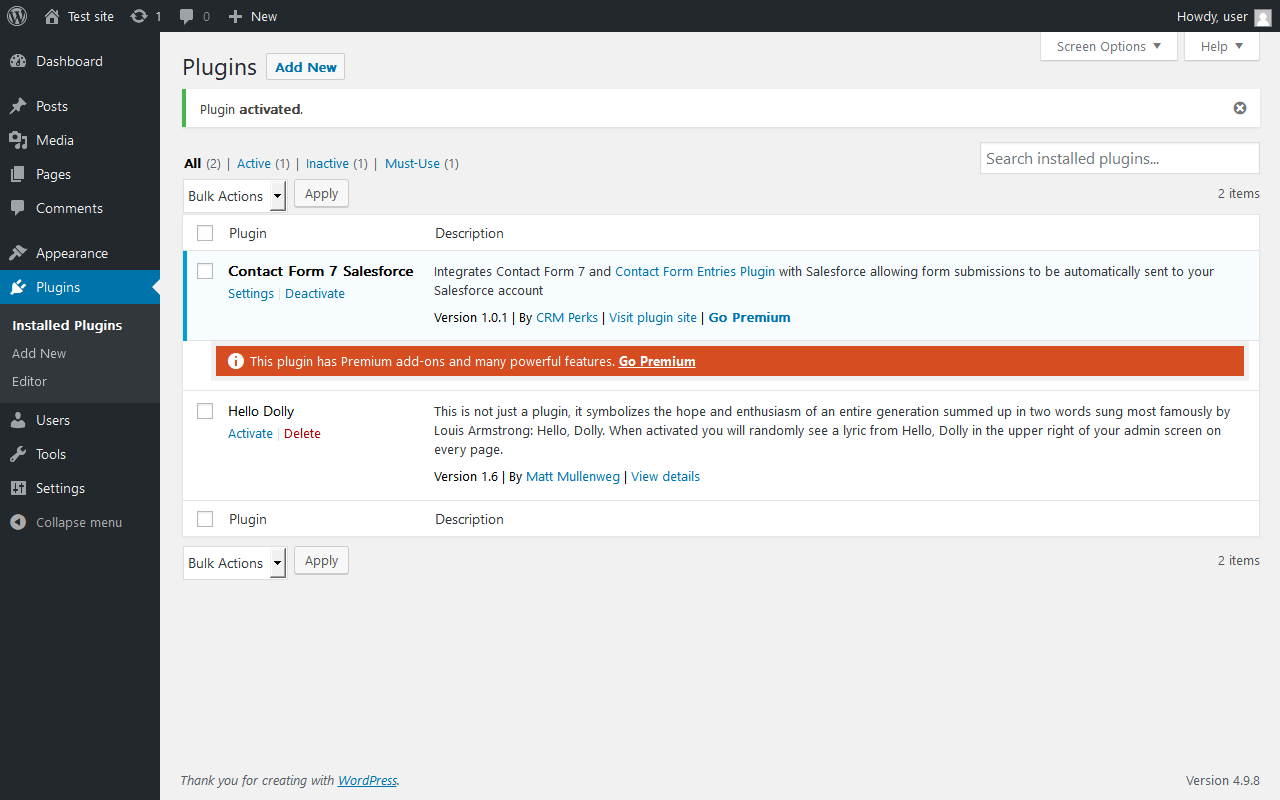Collapse the sidebar menu arrow icon

pyautogui.click(x=18, y=522)
